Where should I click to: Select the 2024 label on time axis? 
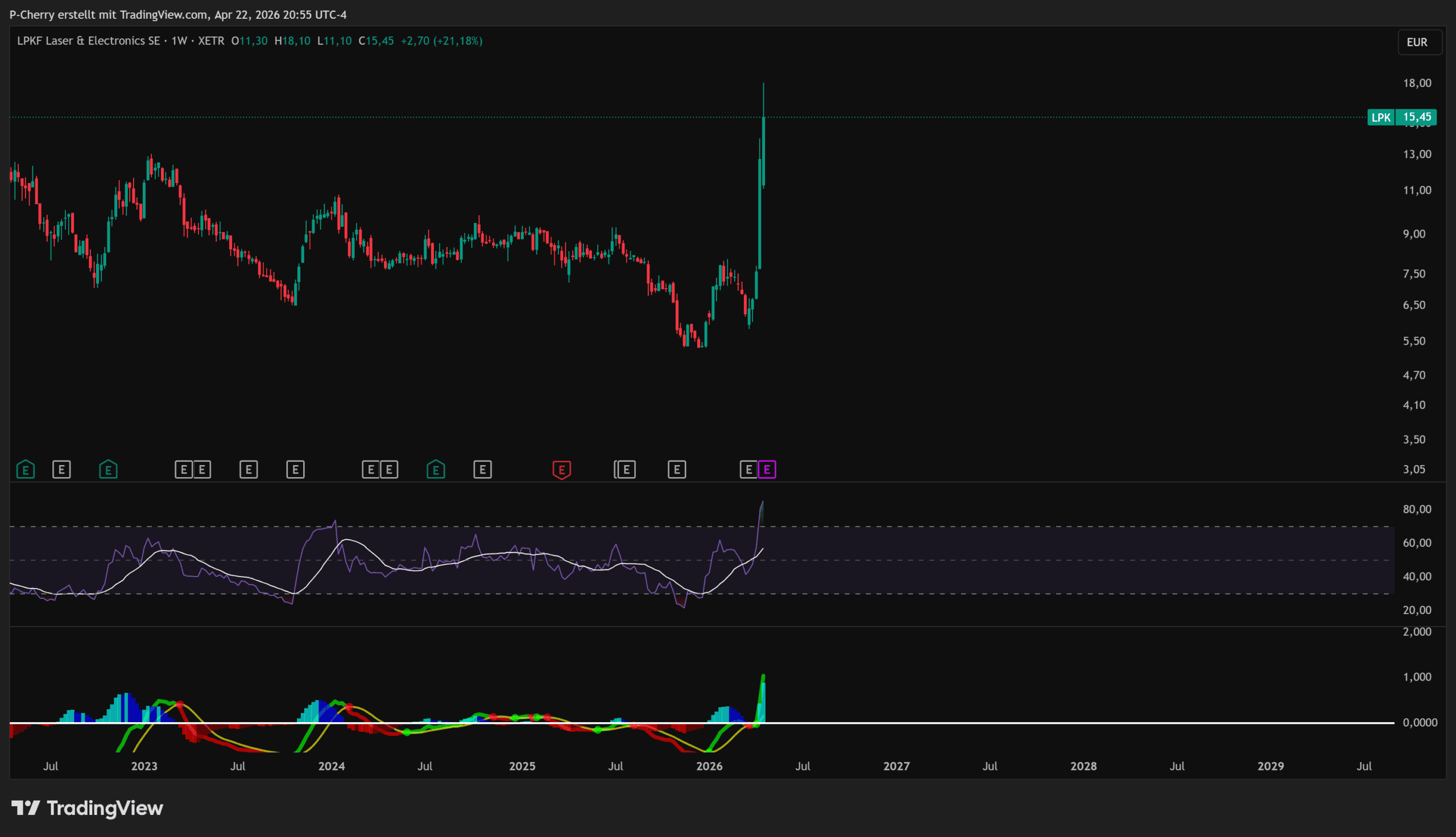332,766
